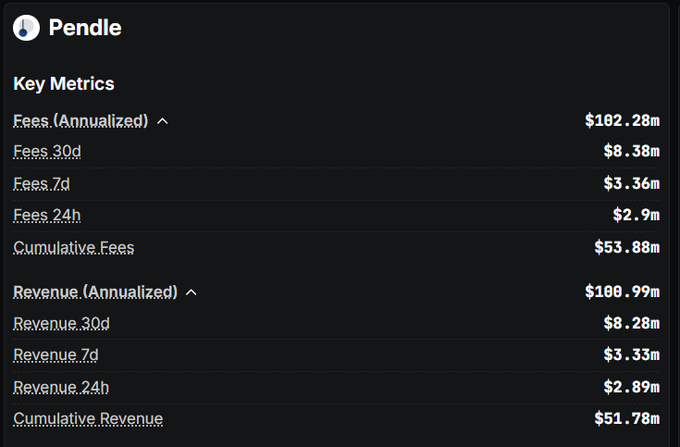Image resolution: width=680 pixels, height=447 pixels.
Task: Select the Revenue 24h metric label
Action: tap(61, 387)
